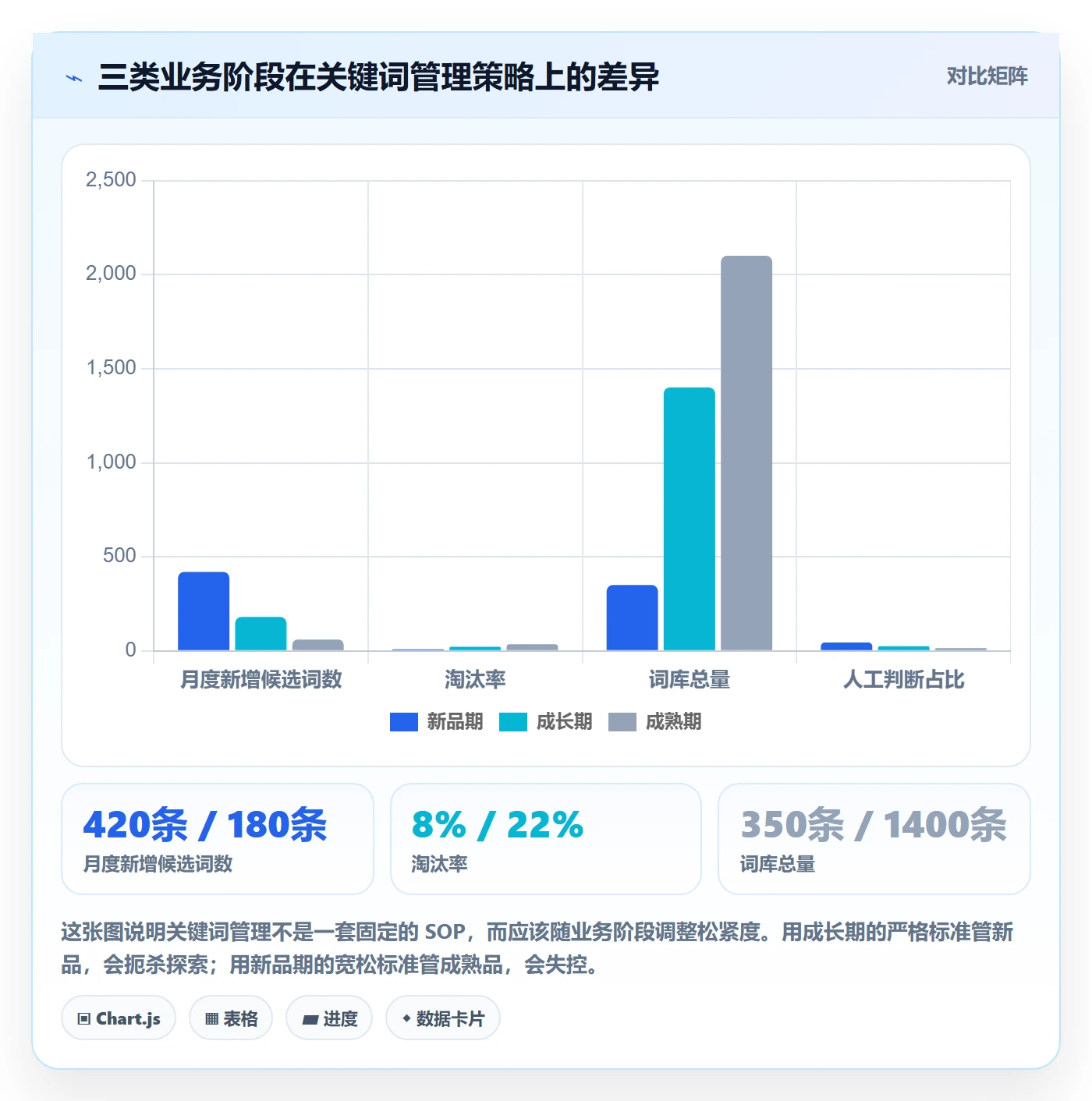Click the 月度新增候选词数 x-axis label
The image size is (1092, 1101).
(x=261, y=680)
